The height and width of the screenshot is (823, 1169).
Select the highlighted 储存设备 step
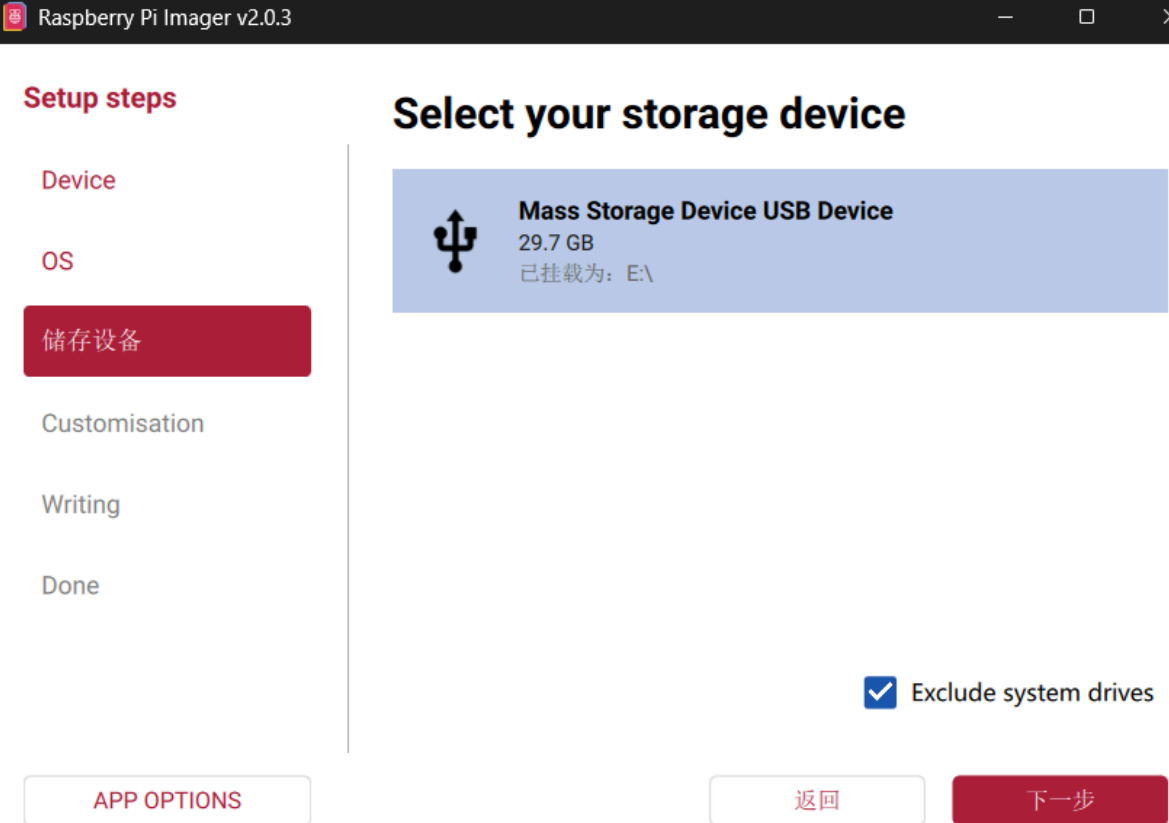(167, 341)
